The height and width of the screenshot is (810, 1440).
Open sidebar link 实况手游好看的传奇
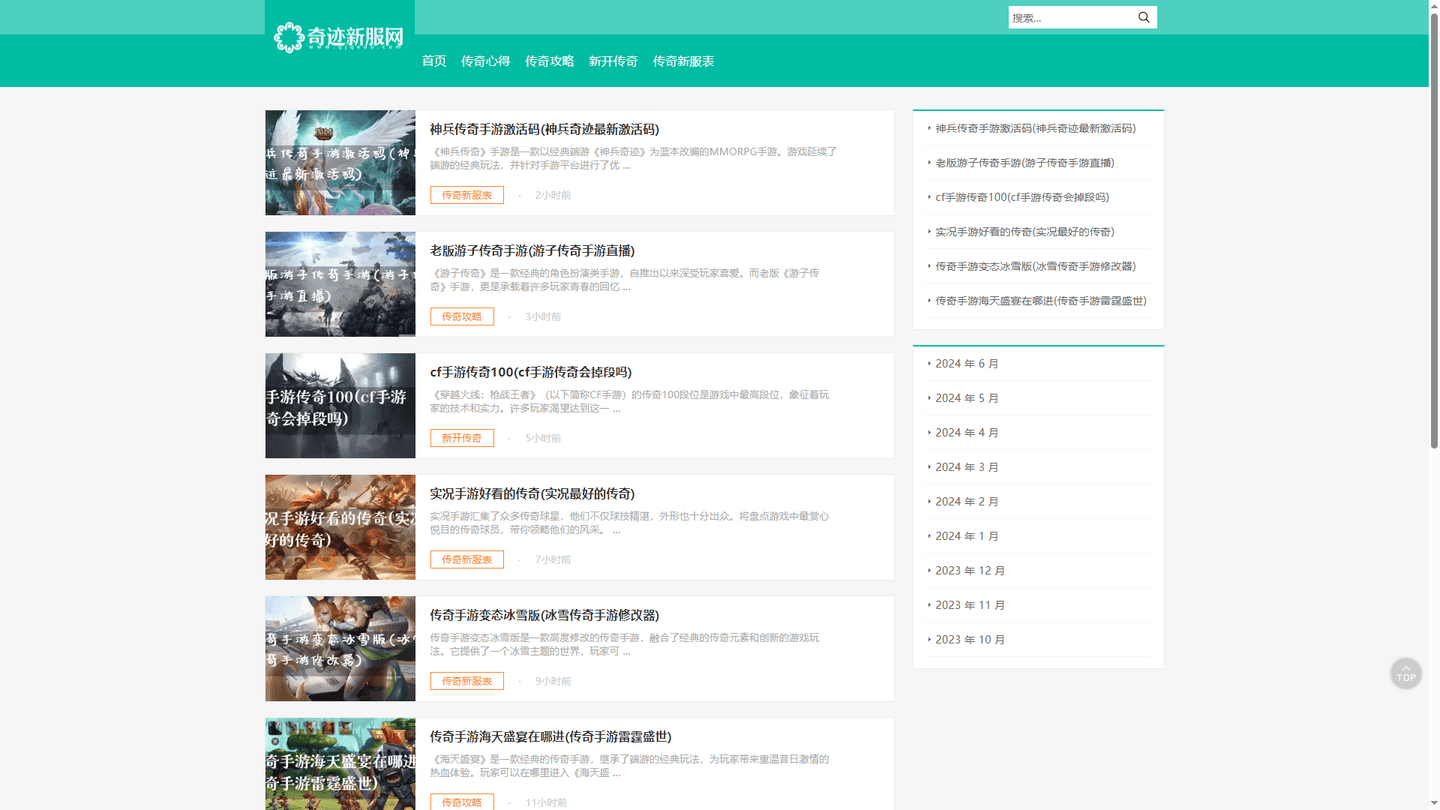tap(1025, 231)
